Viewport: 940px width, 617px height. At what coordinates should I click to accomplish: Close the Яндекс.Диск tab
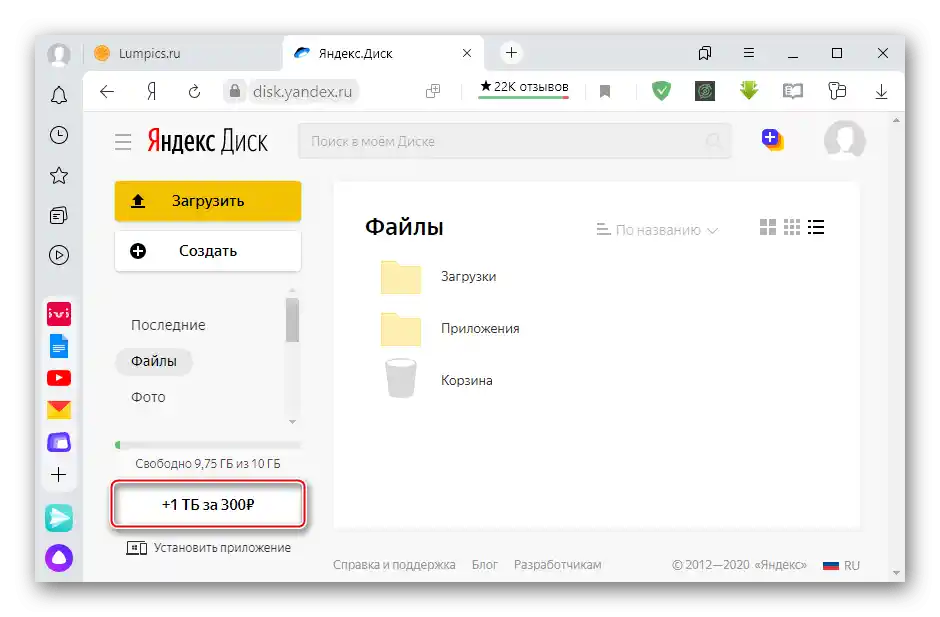(x=467, y=53)
